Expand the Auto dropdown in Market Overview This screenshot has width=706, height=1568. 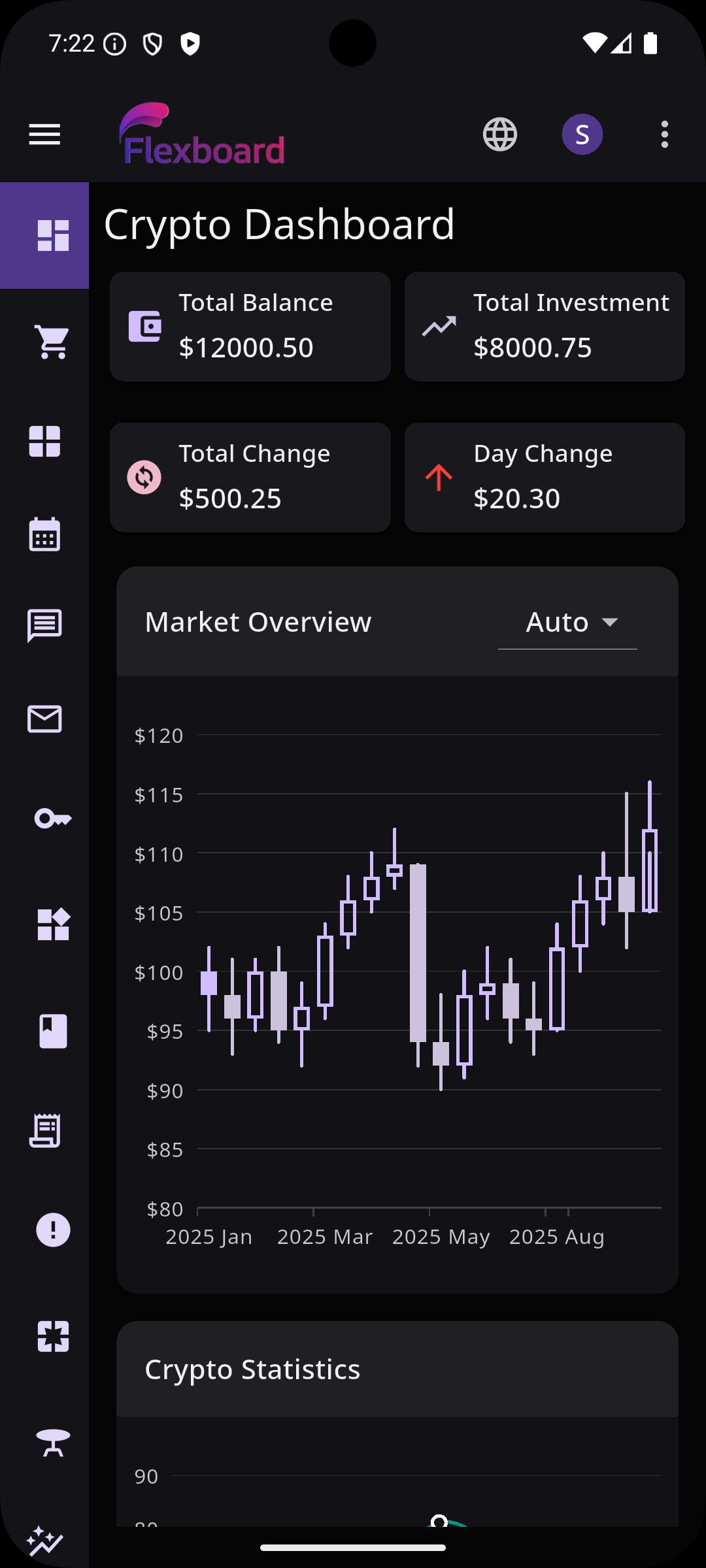567,623
